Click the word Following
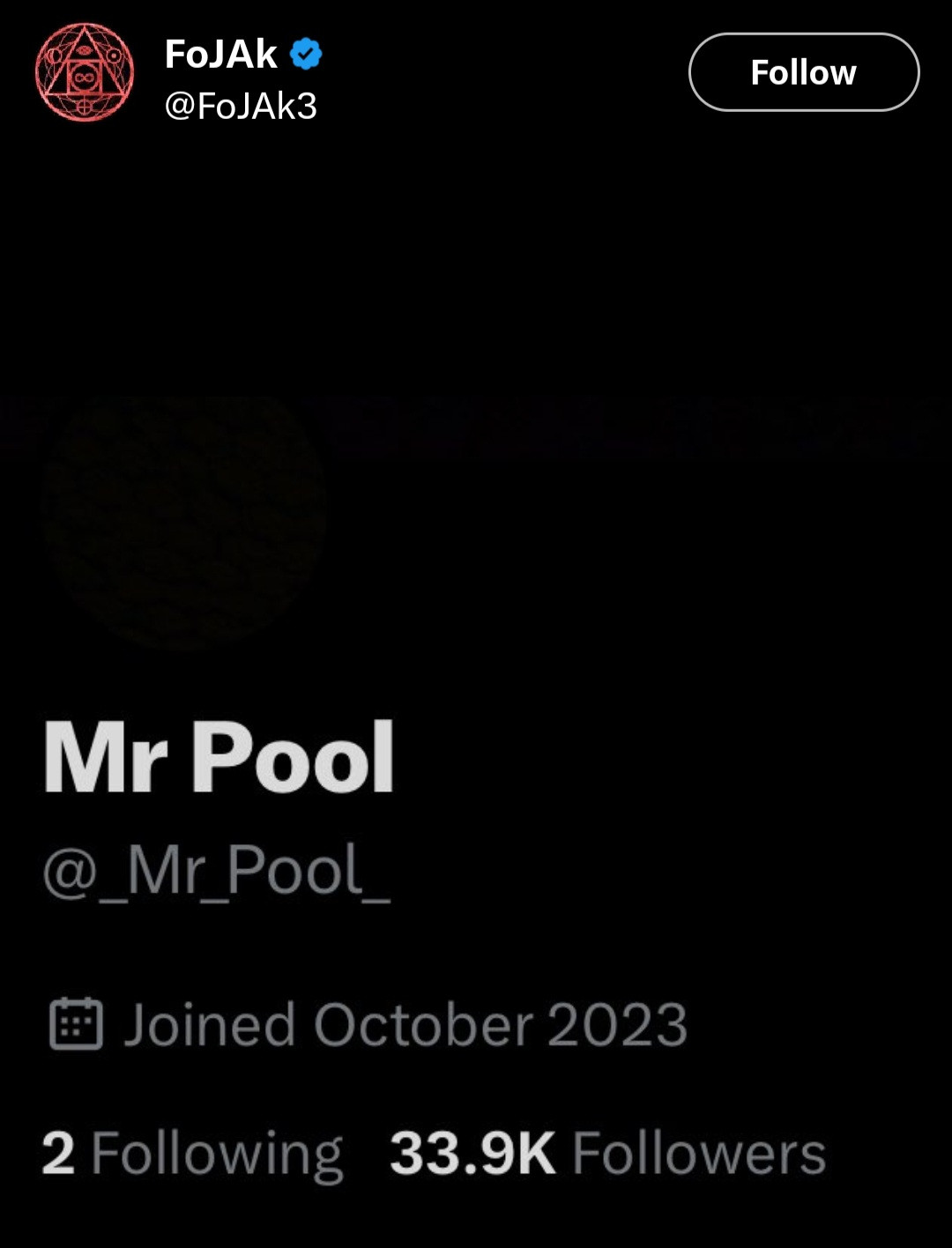The height and width of the screenshot is (1248, 952). tap(217, 1155)
